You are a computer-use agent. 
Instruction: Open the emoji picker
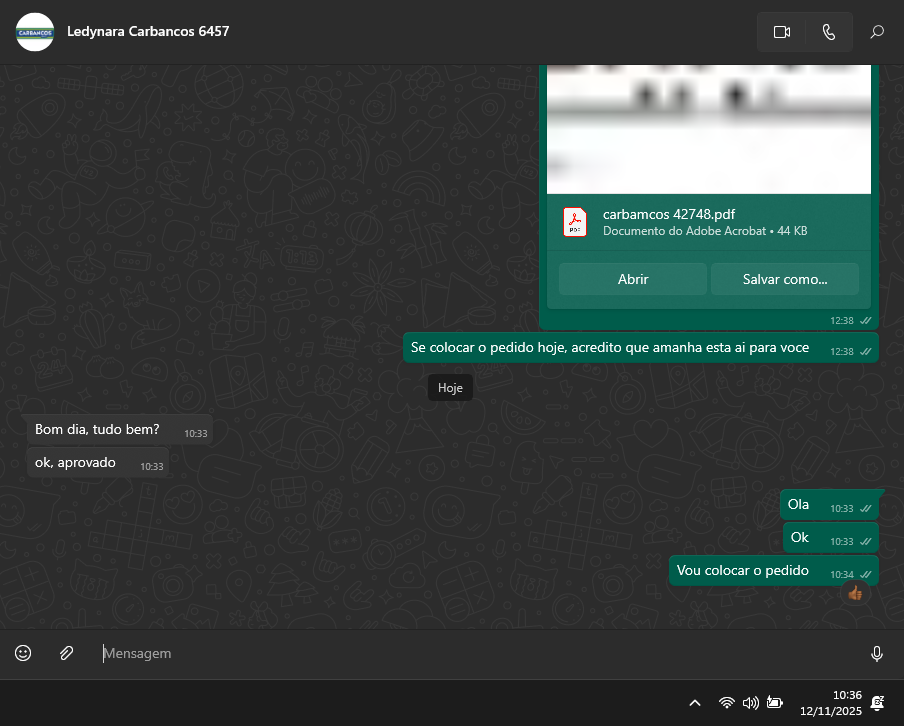pyautogui.click(x=23, y=653)
